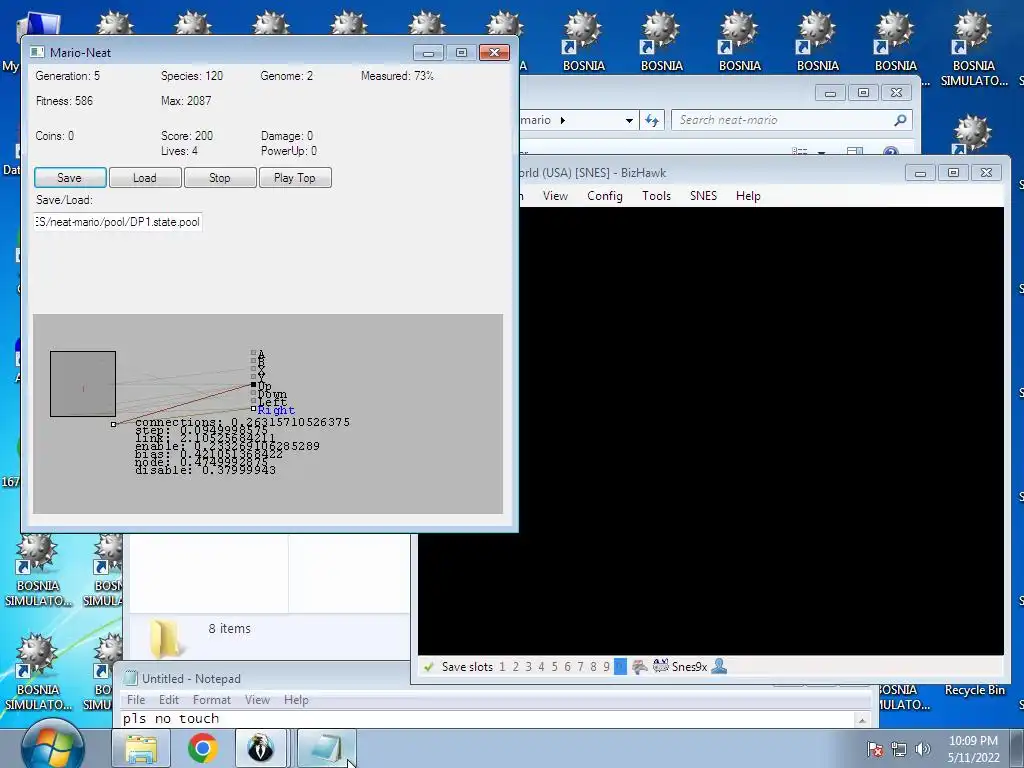The width and height of the screenshot is (1024, 768).
Task: Select BizHawk save slot 5
Action: (x=554, y=667)
